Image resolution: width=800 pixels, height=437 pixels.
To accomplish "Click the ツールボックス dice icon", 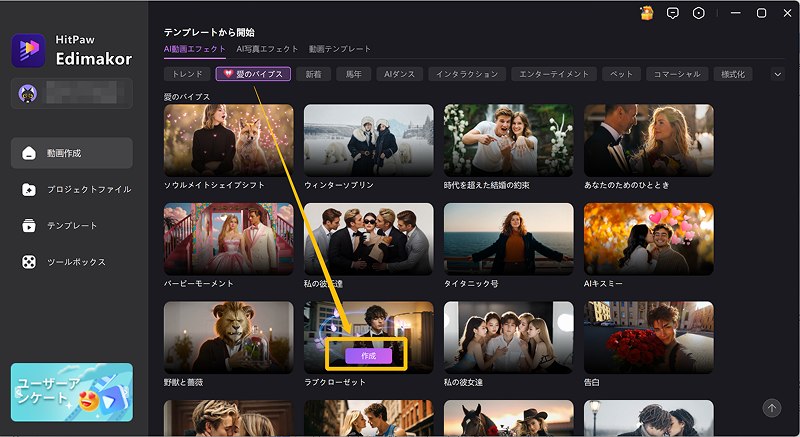I will [29, 262].
